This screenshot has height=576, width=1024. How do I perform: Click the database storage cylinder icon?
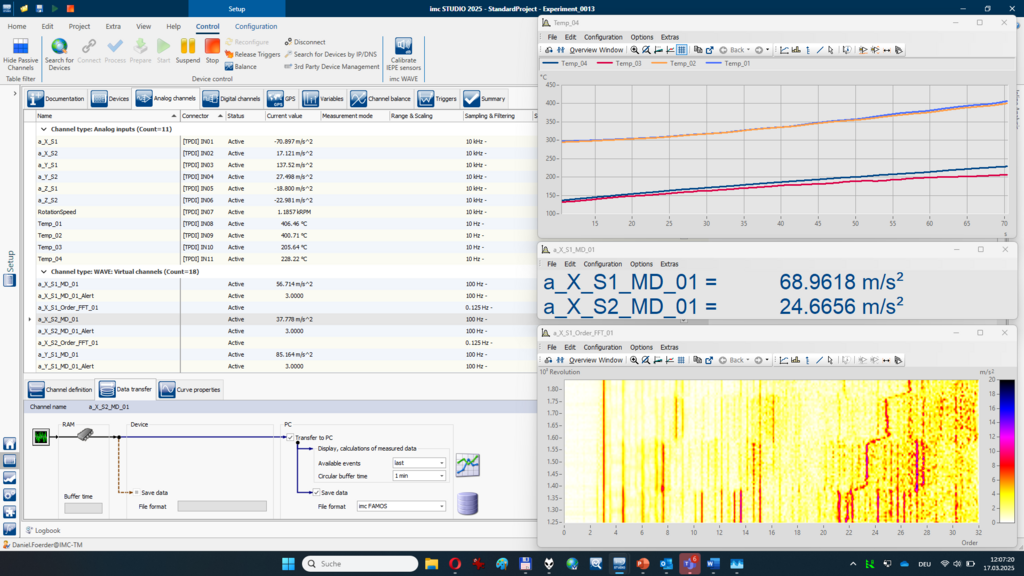click(x=468, y=504)
